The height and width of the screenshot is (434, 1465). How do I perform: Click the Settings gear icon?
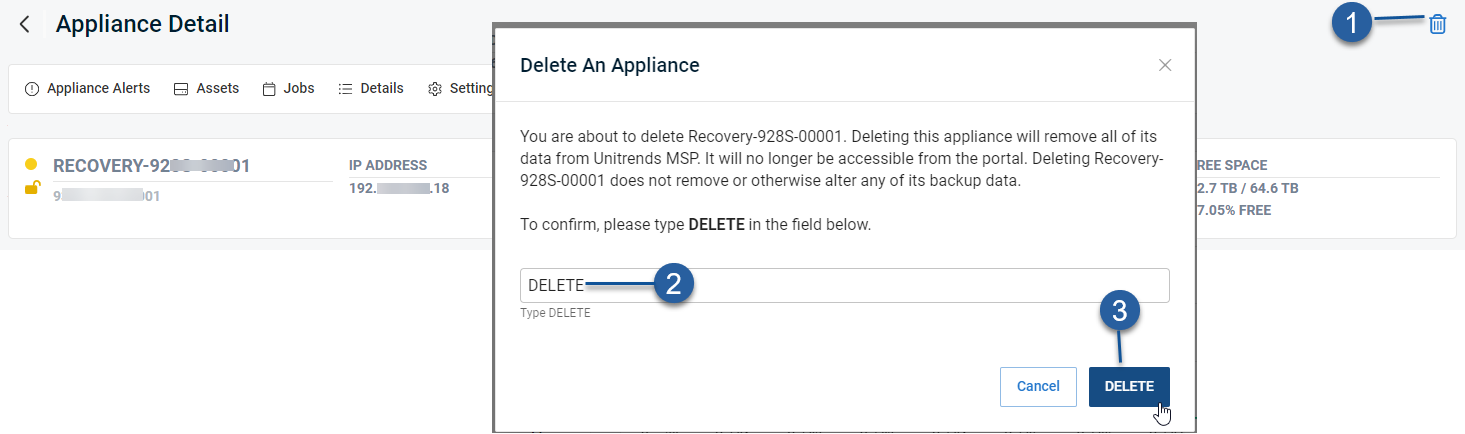click(435, 89)
